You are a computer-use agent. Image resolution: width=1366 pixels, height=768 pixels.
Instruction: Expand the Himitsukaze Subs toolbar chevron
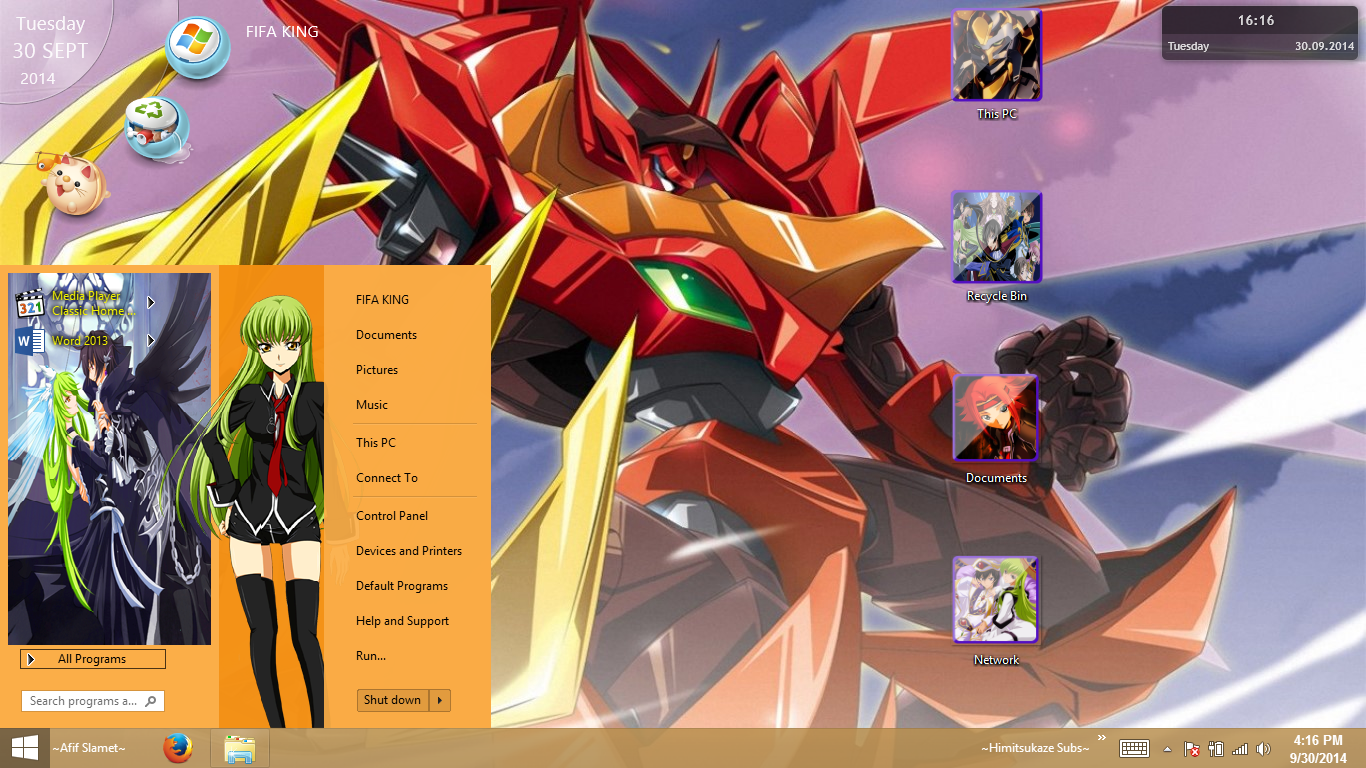[x=1102, y=739]
